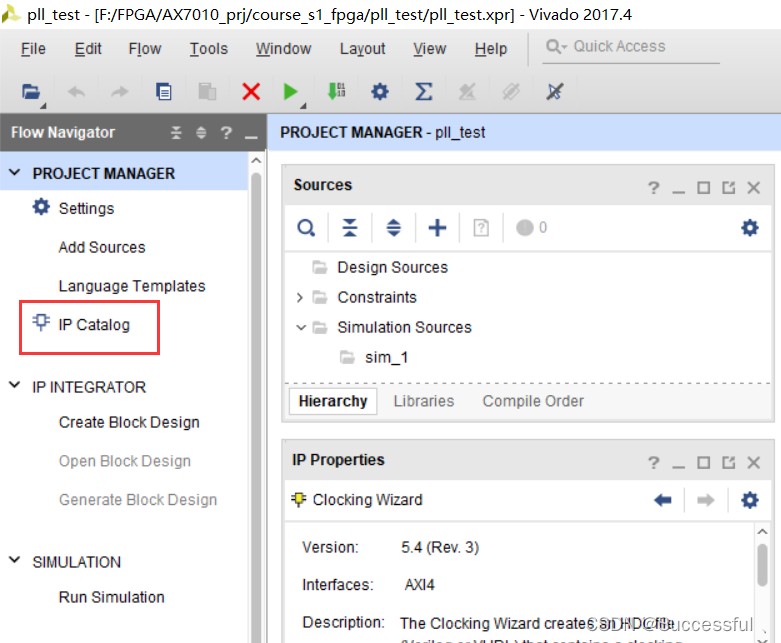This screenshot has height=643, width=781.
Task: Open the Edit menu
Action: click(88, 49)
